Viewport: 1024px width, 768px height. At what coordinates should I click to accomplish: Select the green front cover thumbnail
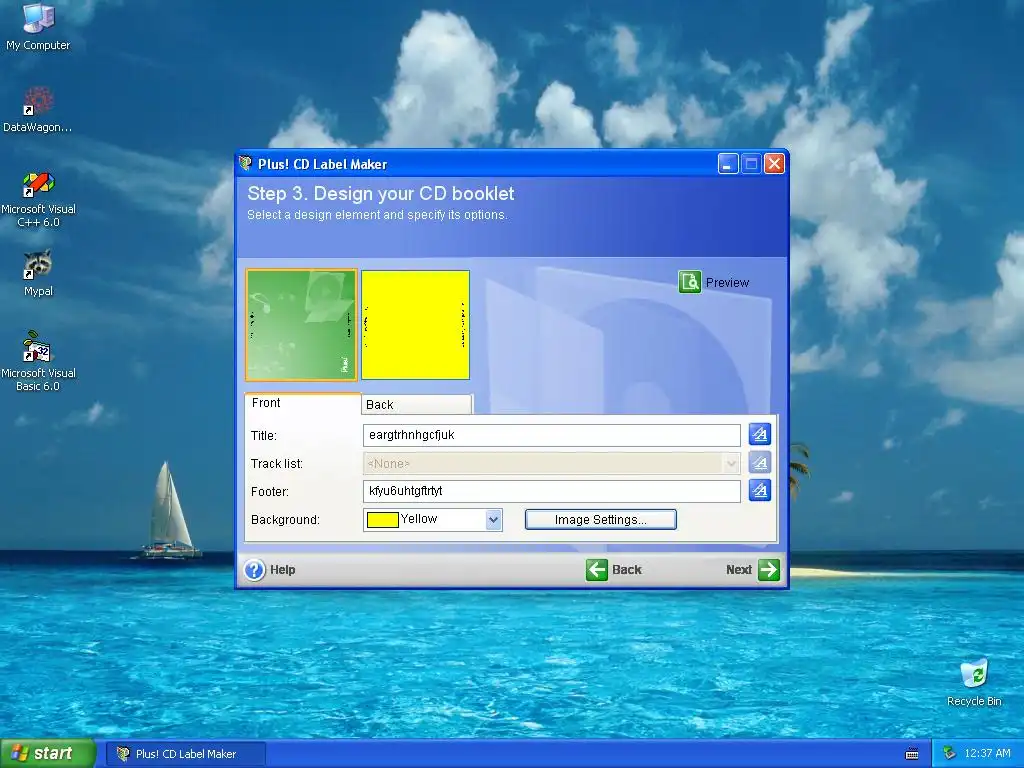pos(301,325)
